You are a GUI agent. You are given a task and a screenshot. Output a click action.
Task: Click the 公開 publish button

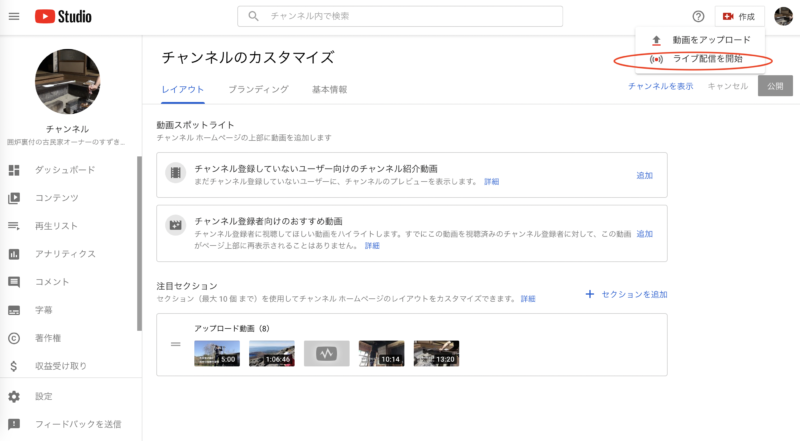click(775, 86)
